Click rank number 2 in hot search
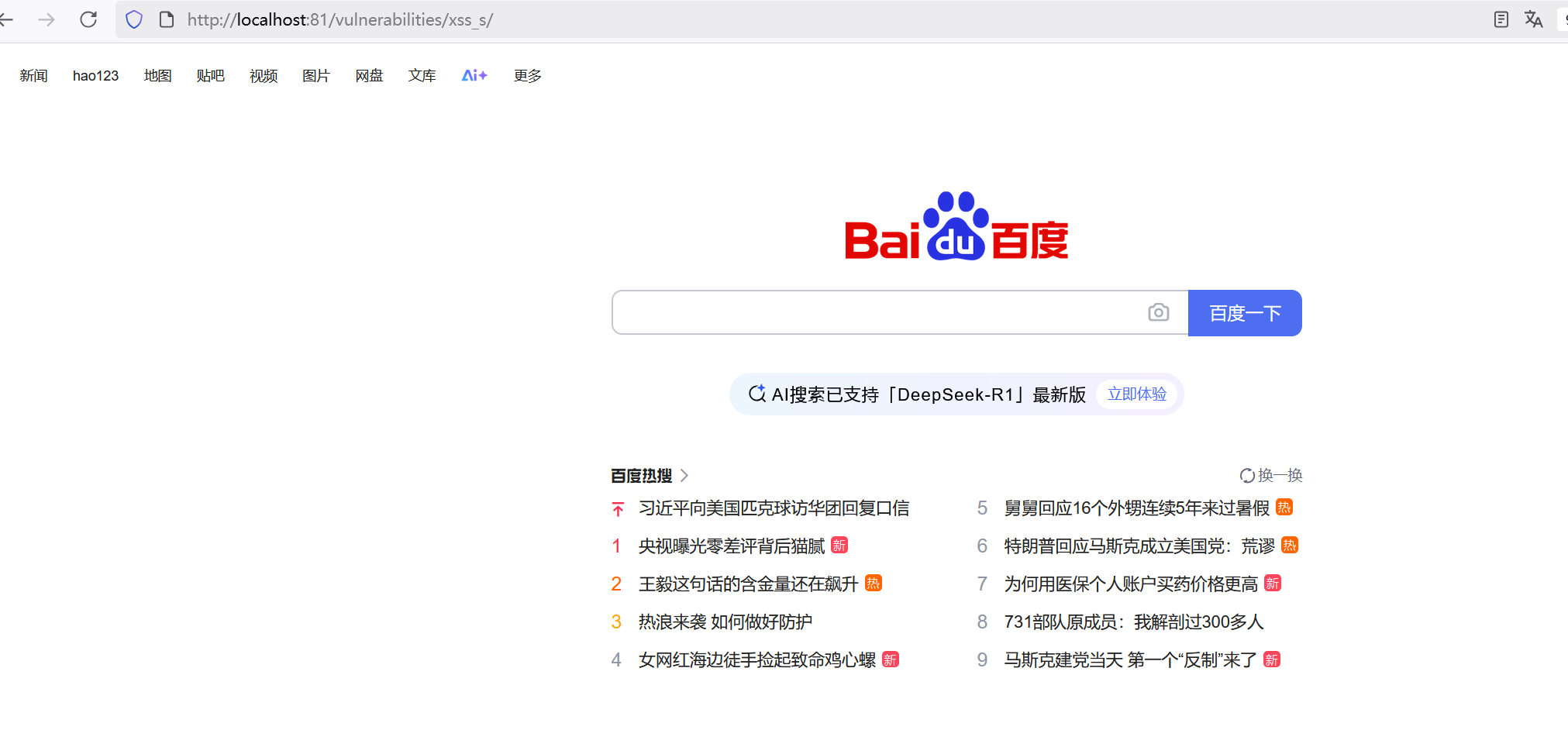 616,584
